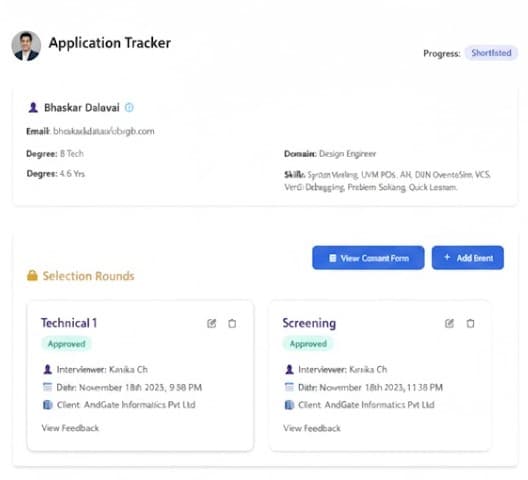Click the candidate profile photo avatar
528x480 pixels.
click(26, 46)
